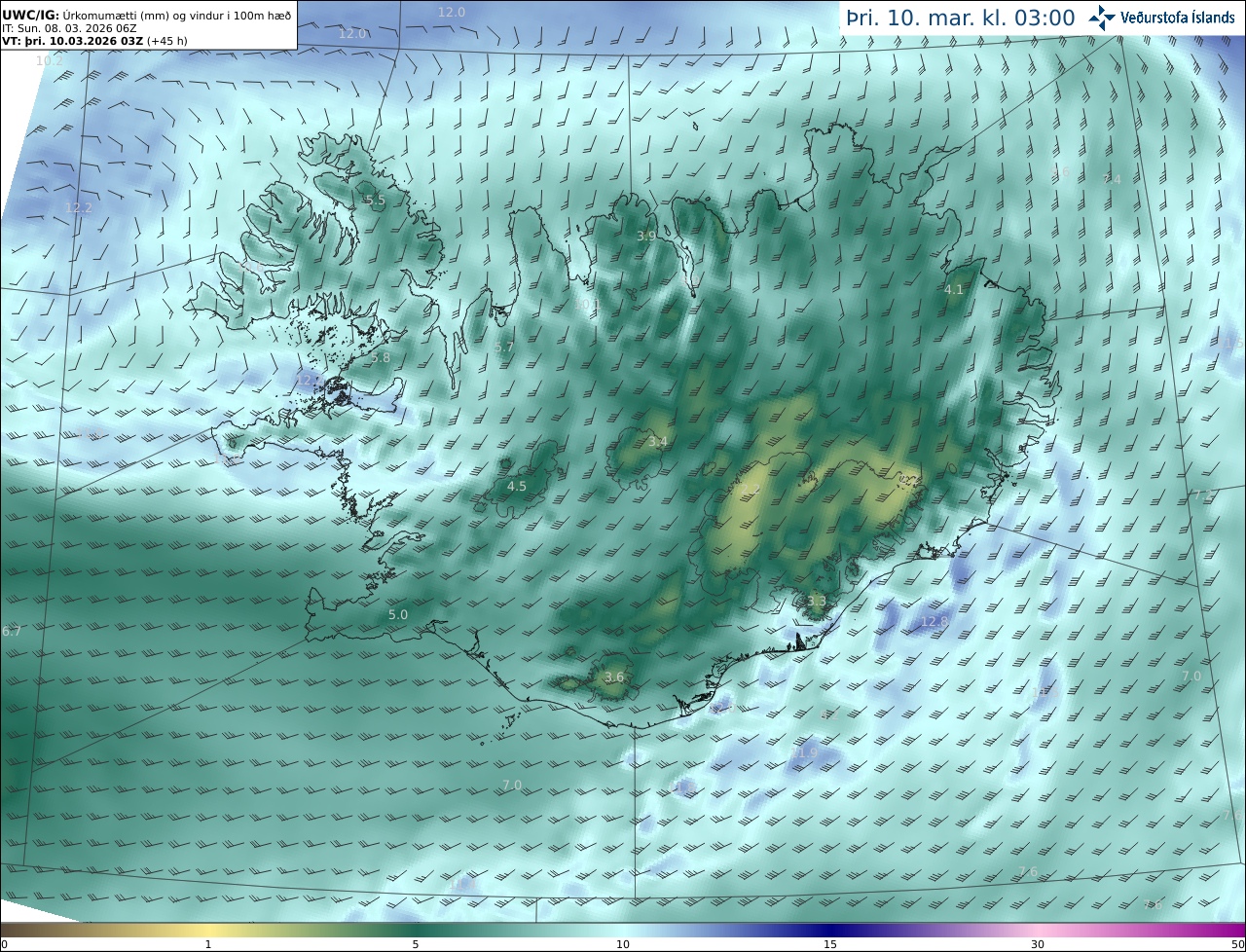Click the map value 5.8
The width and height of the screenshot is (1246, 952).
point(380,358)
